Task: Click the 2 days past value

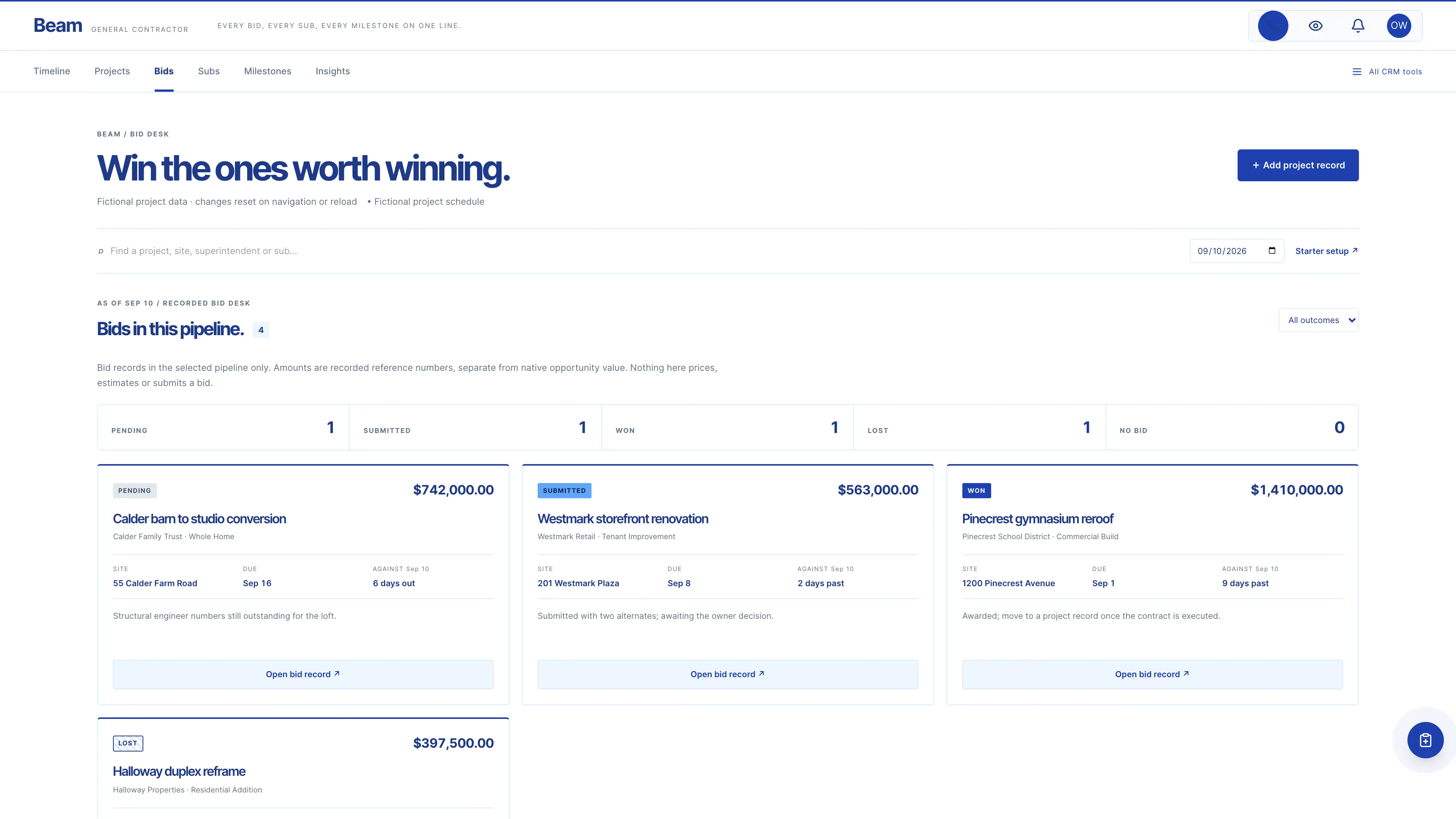Action: (x=821, y=583)
